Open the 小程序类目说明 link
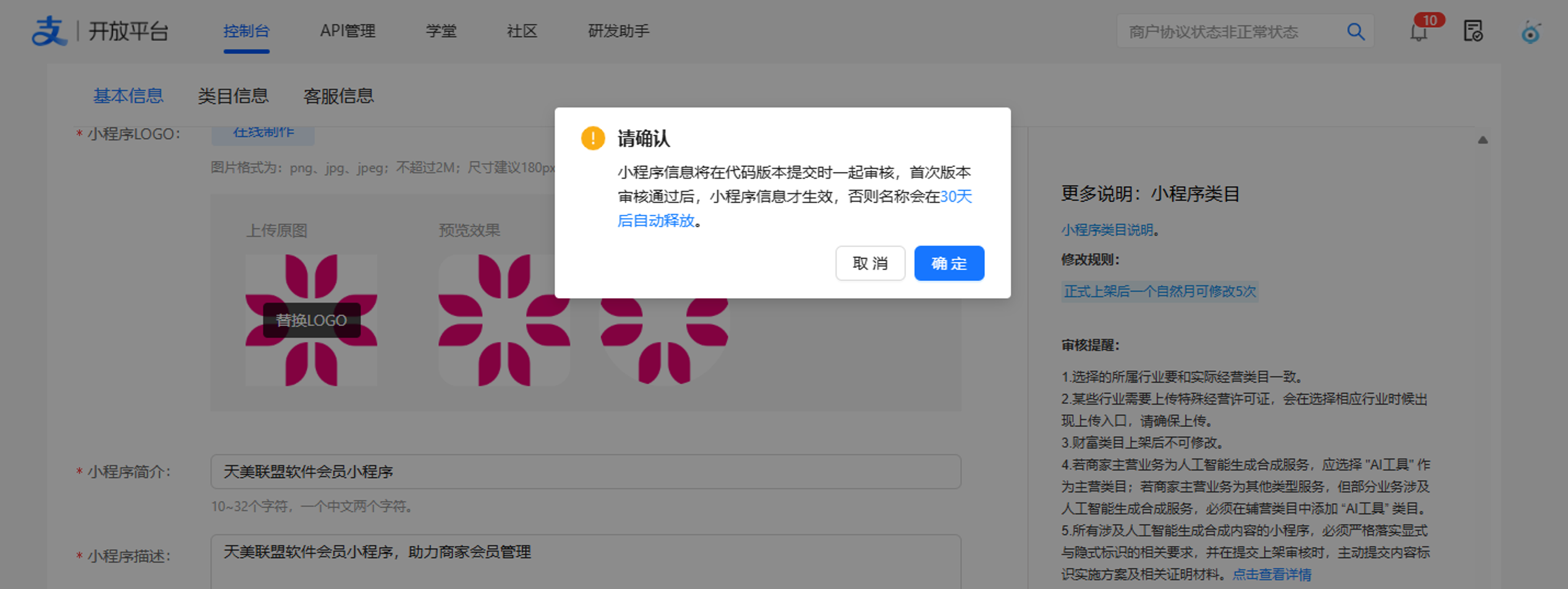This screenshot has height=589, width=1568. click(x=1107, y=230)
